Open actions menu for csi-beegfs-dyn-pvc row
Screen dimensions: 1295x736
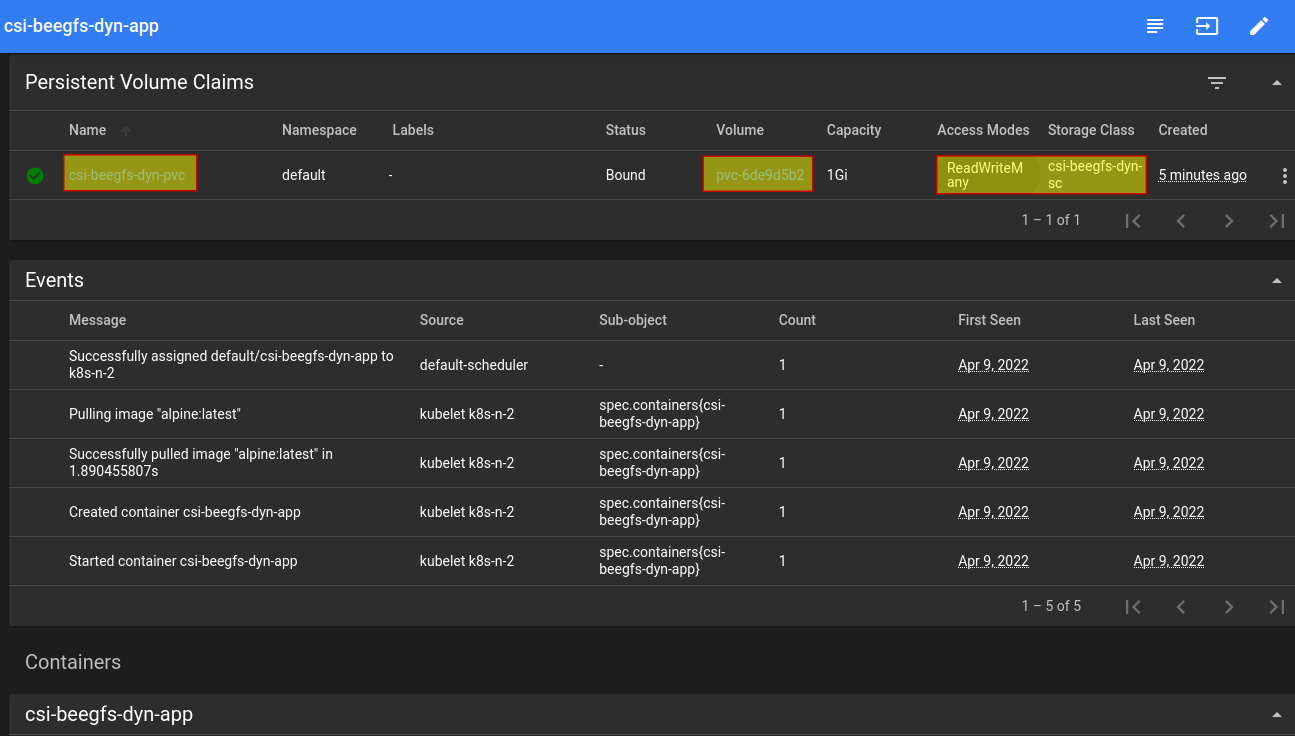pyautogui.click(x=1284, y=176)
